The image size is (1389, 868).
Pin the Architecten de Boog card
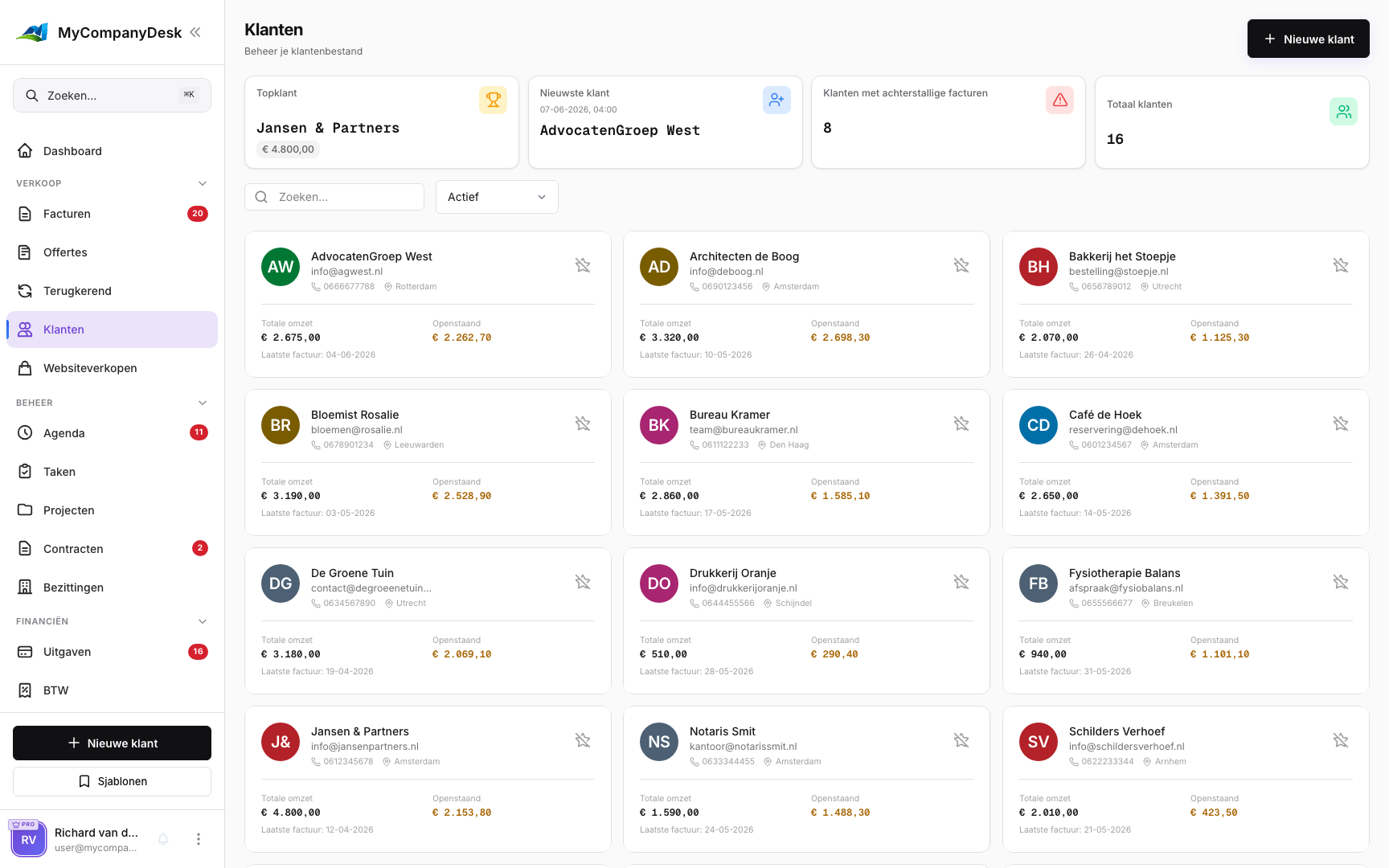pyautogui.click(x=961, y=265)
